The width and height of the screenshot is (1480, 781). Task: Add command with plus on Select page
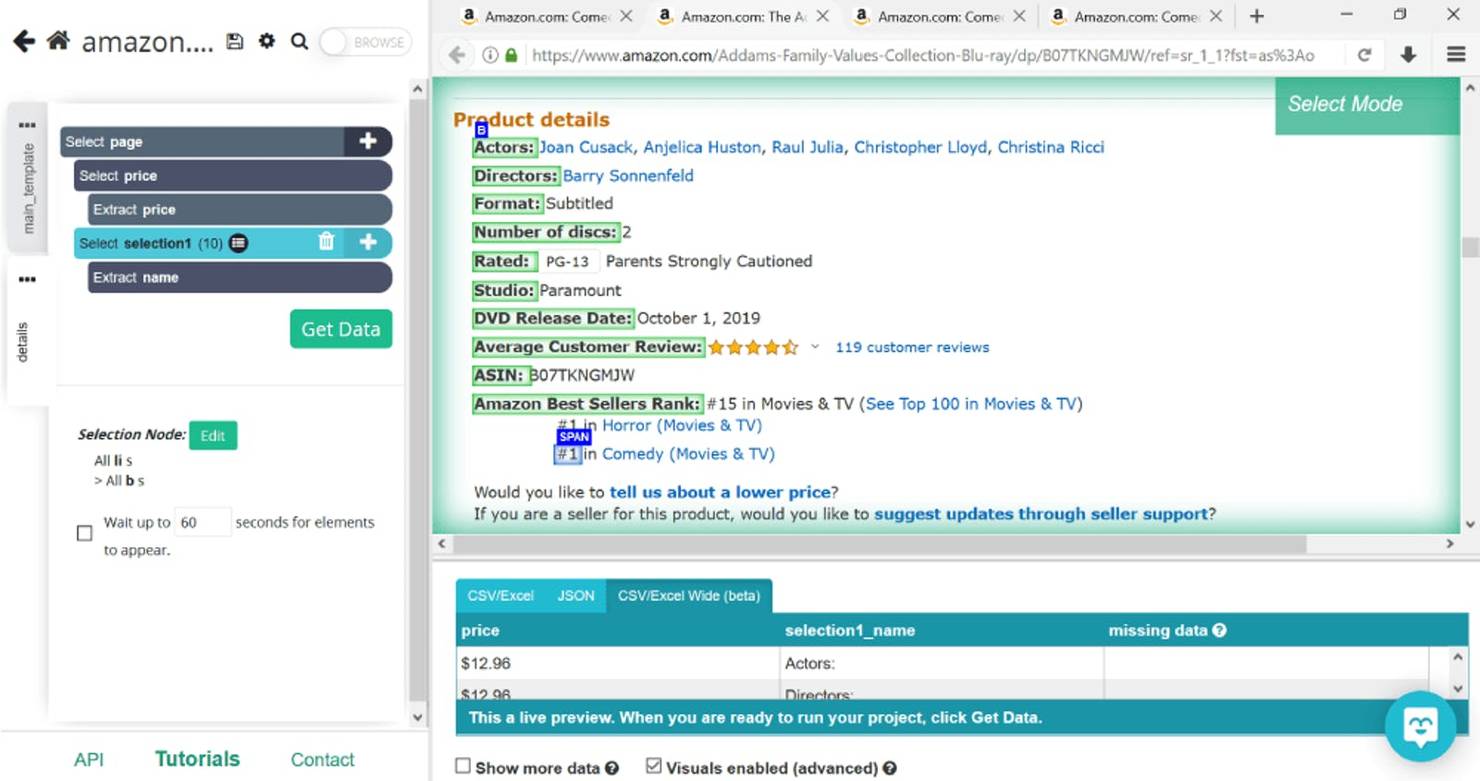(368, 141)
